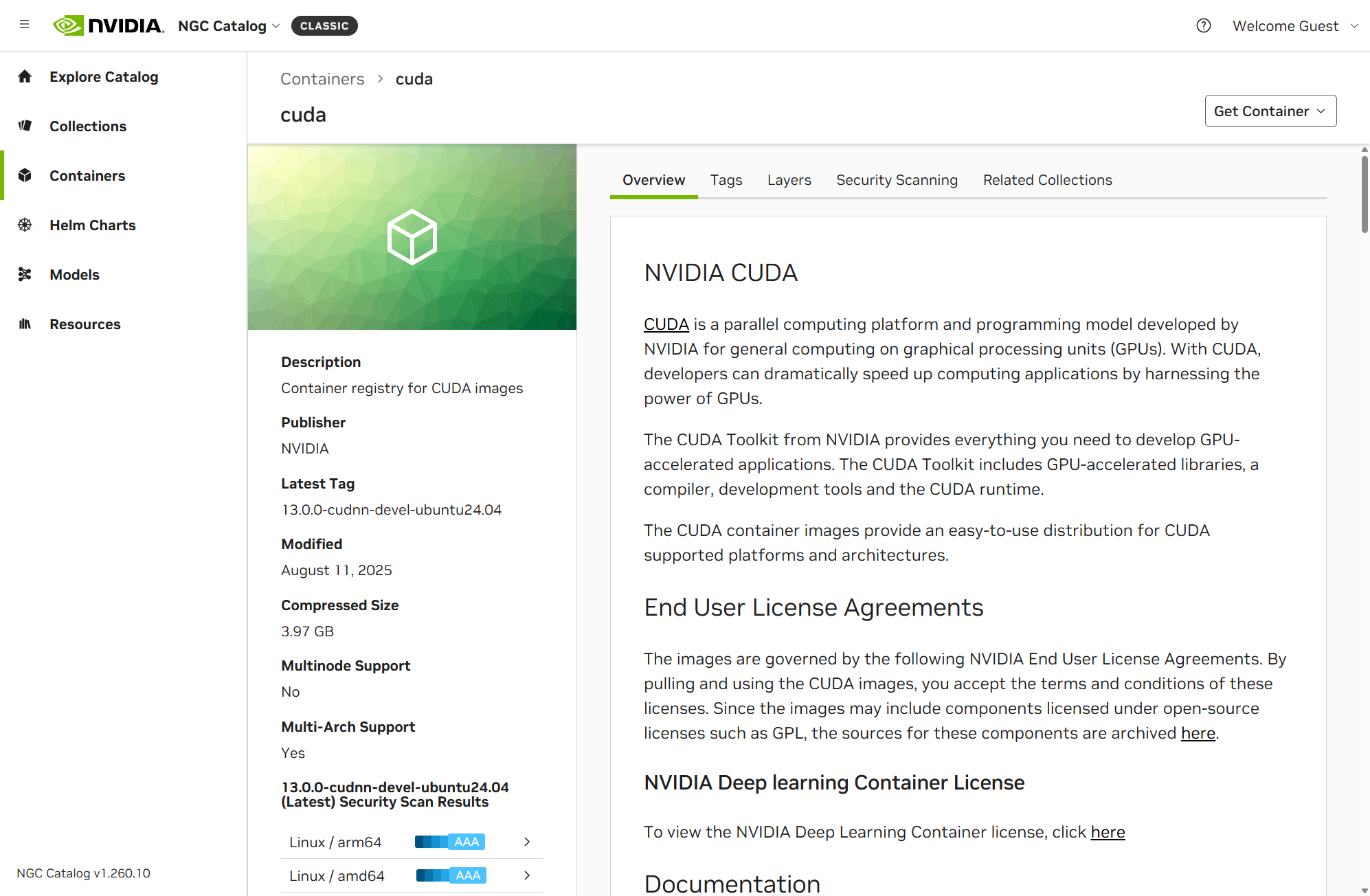1370x896 pixels.
Task: Click the Explore Catalog home icon
Action: click(x=25, y=76)
